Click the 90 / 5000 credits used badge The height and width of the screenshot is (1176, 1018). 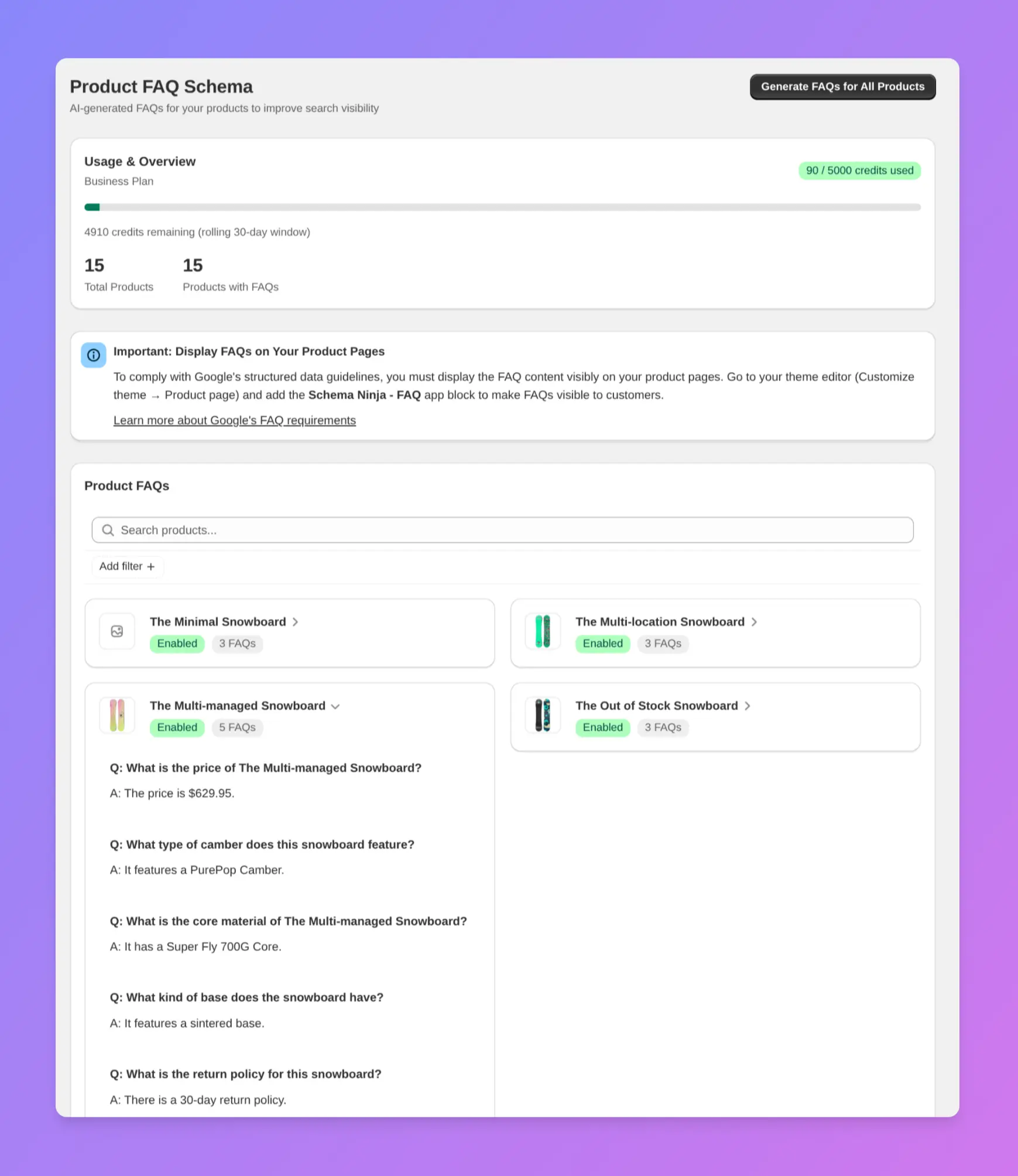pyautogui.click(x=859, y=170)
